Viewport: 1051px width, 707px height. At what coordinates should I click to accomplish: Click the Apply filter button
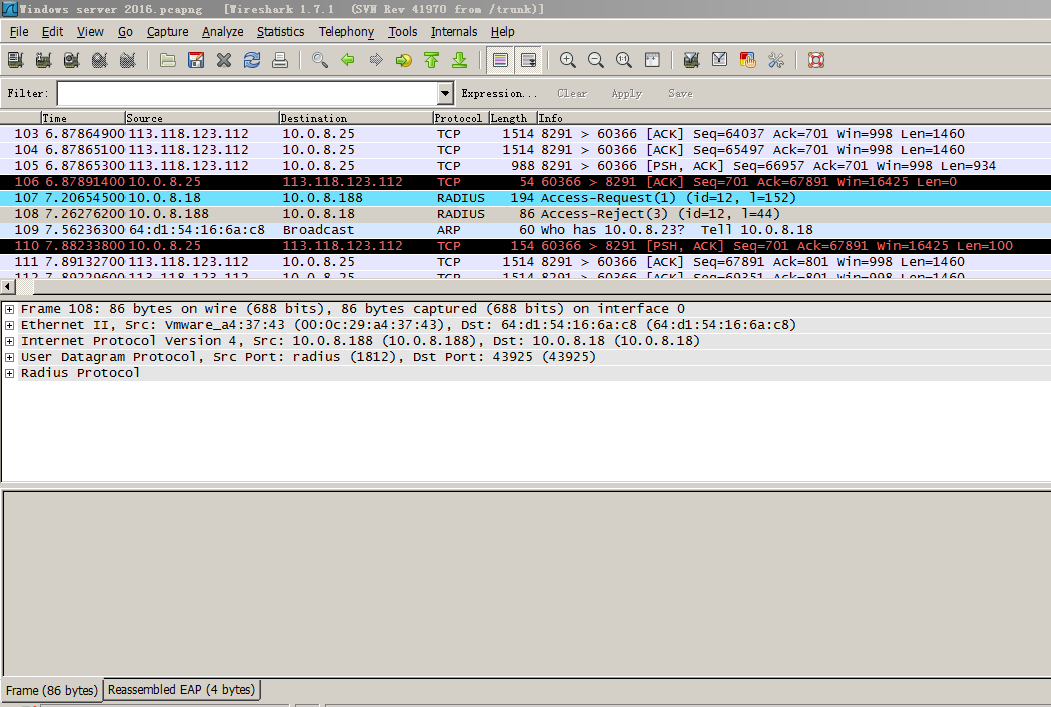click(627, 93)
